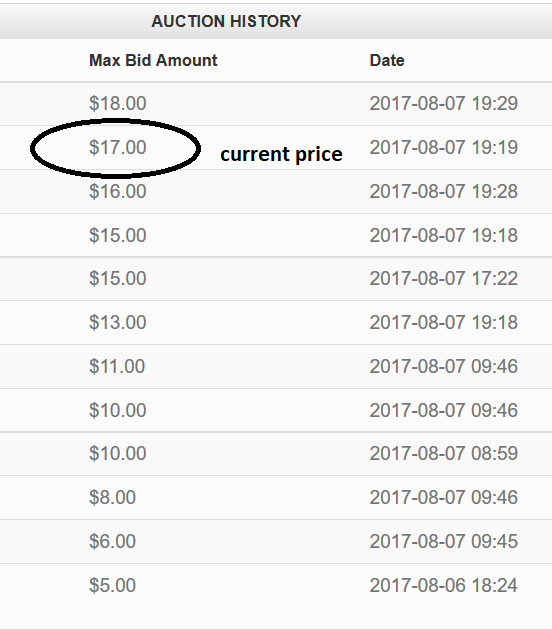The image size is (552, 630).
Task: Select the $15.00 bid at 17:22
Action: pyautogui.click(x=117, y=278)
